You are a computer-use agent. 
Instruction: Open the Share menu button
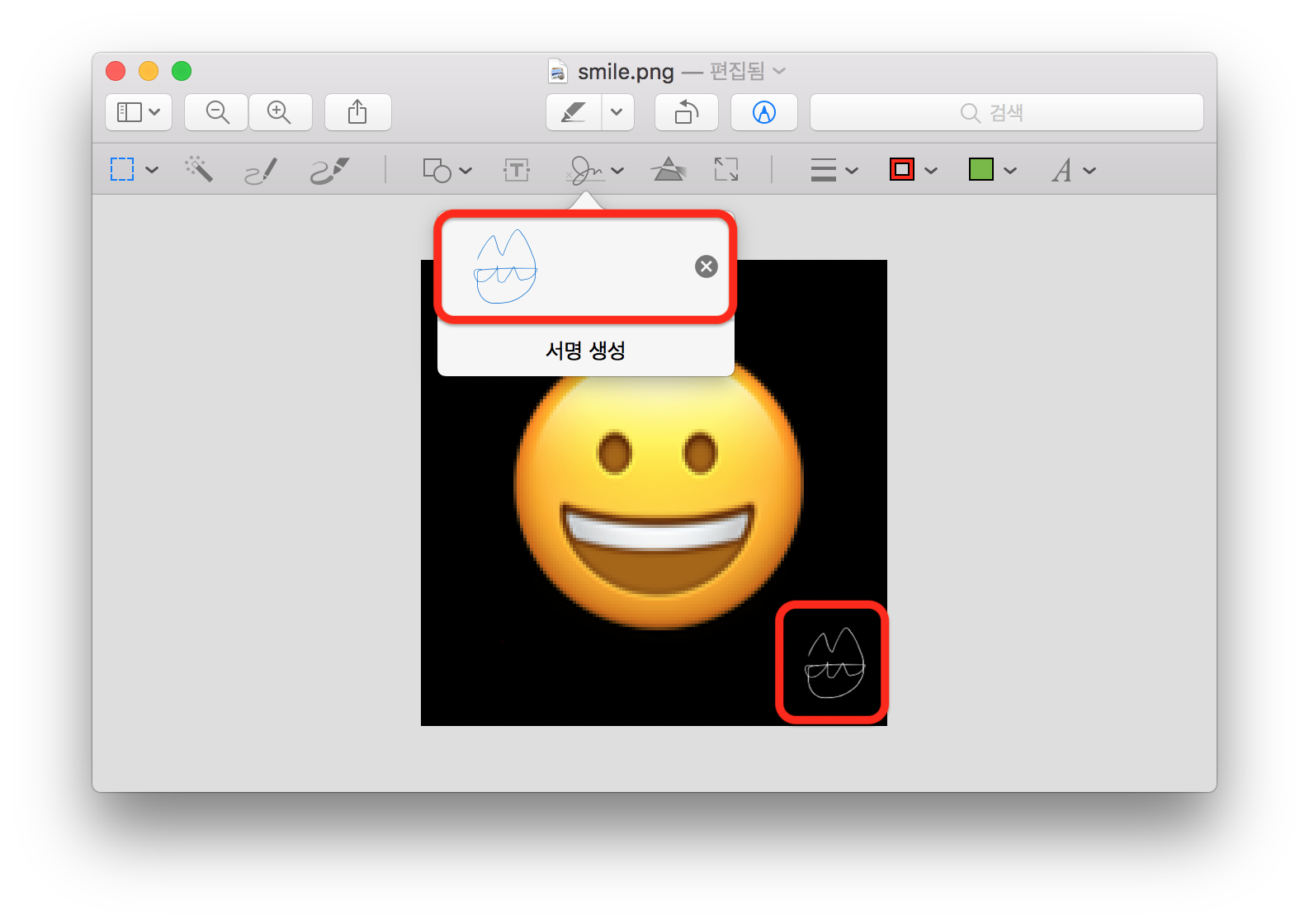pos(357,112)
